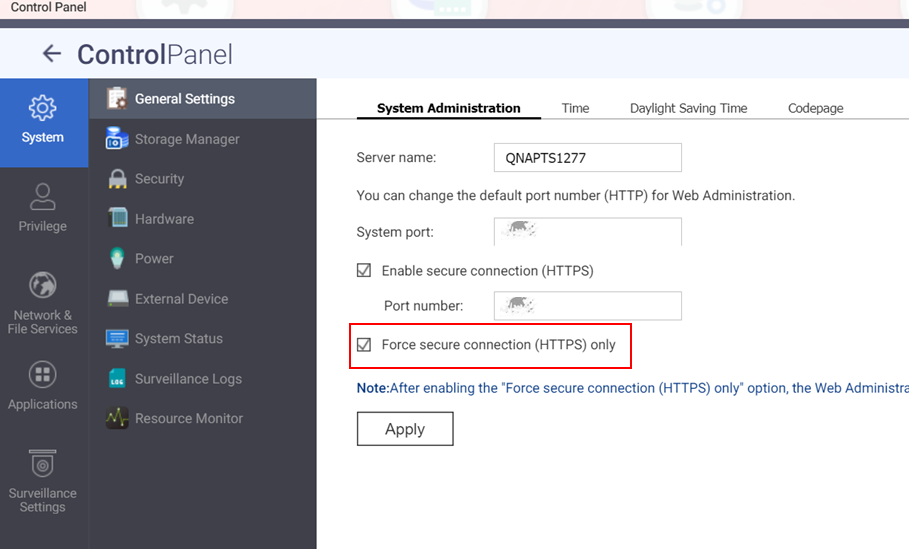Open the System gear category
The height and width of the screenshot is (549, 909).
[x=43, y=120]
